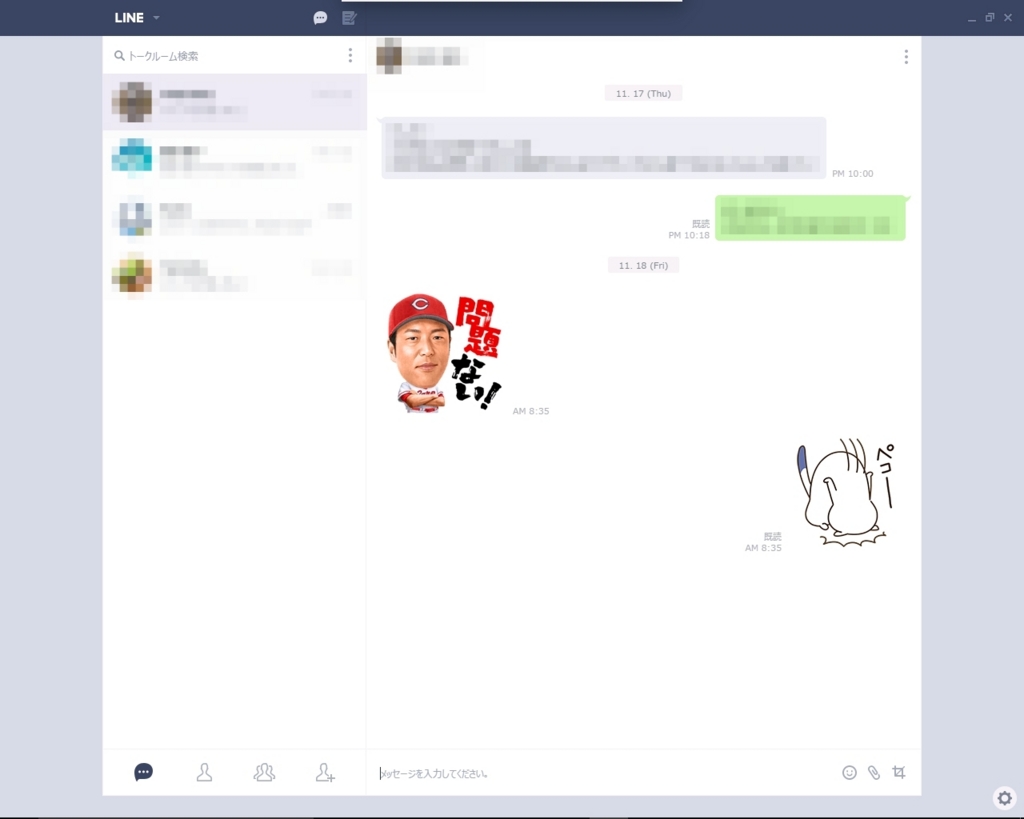1024x819 pixels.
Task: Select the chats tab speech bubble
Action: click(143, 771)
